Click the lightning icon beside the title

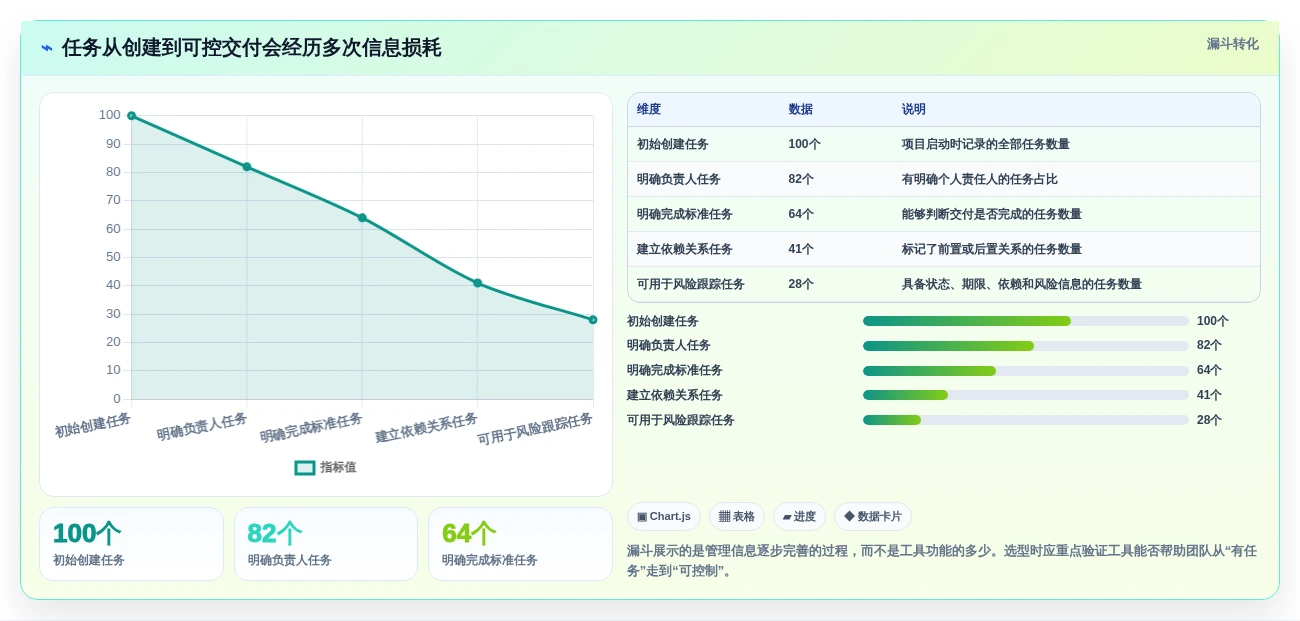click(x=47, y=48)
